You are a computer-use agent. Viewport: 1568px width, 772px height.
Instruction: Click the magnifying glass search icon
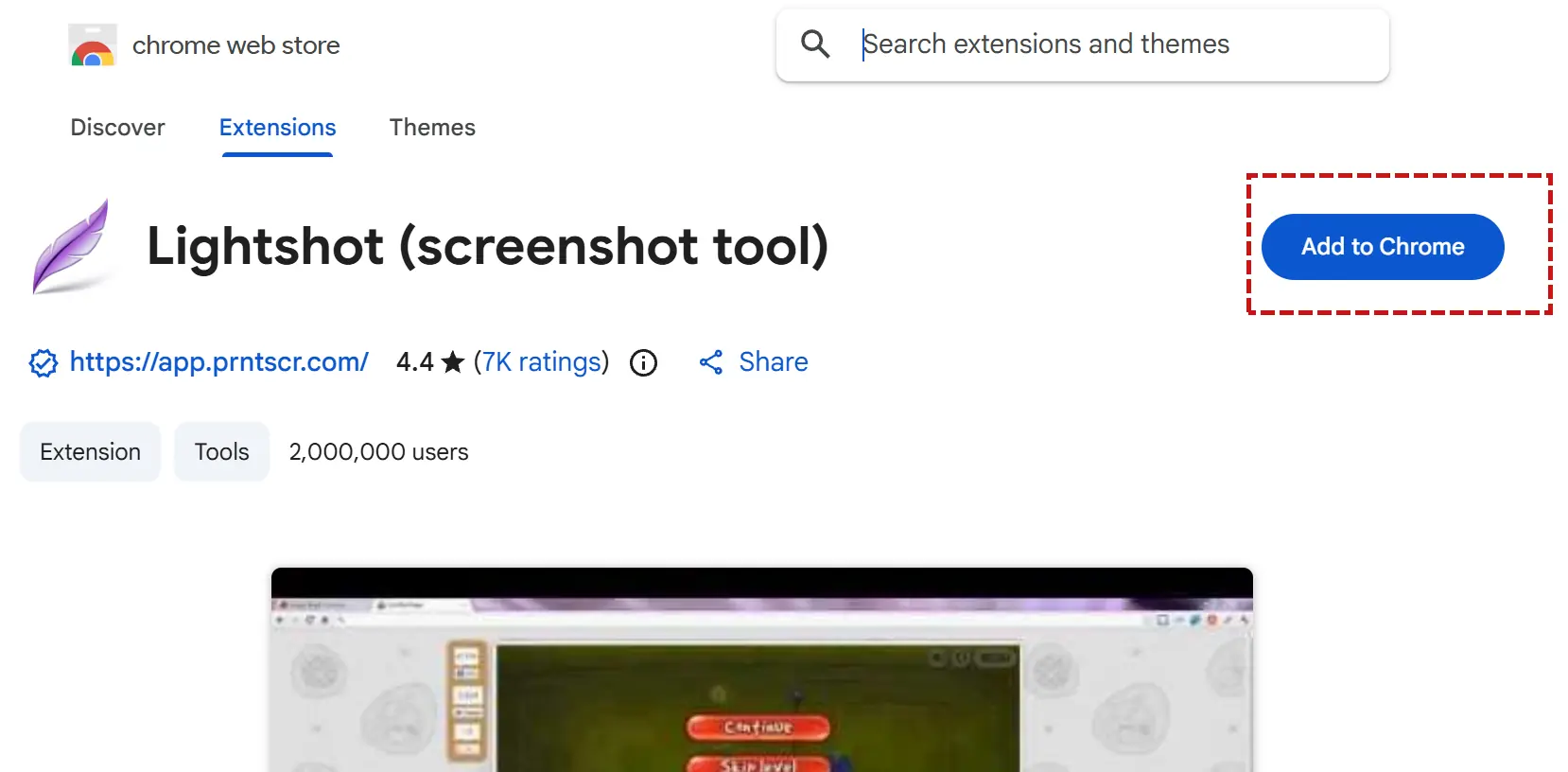click(x=815, y=44)
